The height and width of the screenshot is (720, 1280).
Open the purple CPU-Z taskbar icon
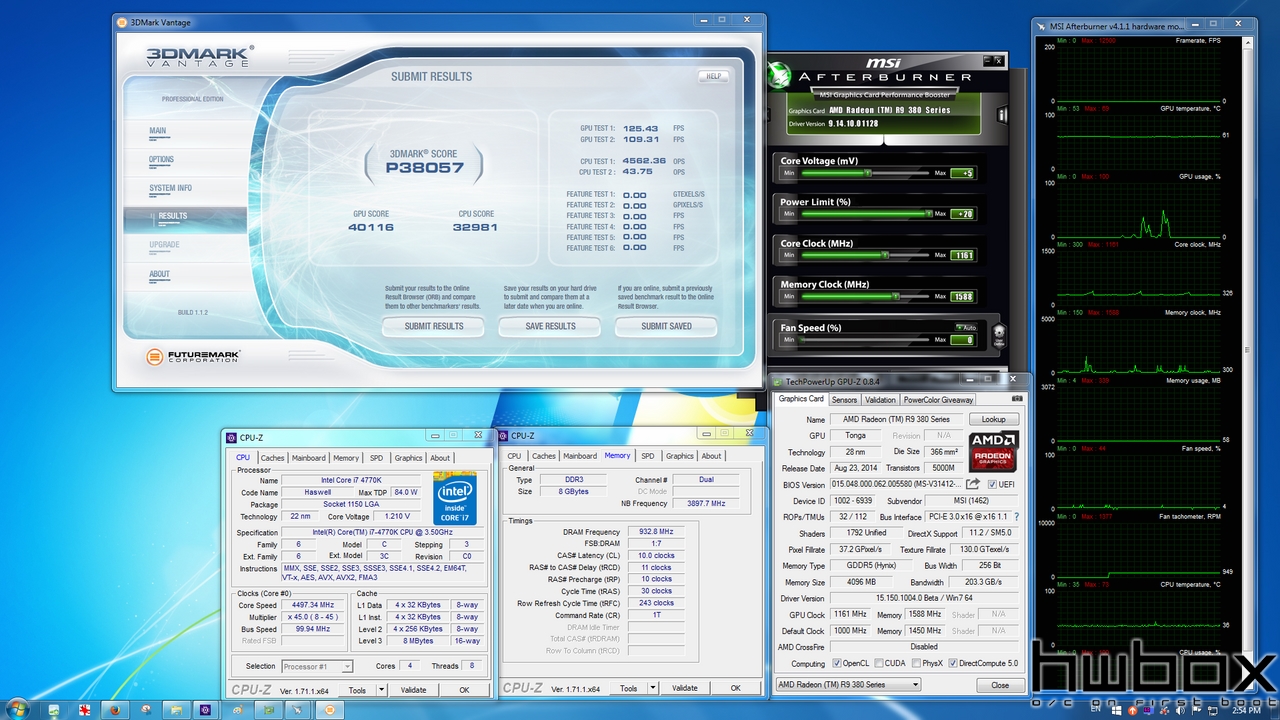pos(205,709)
